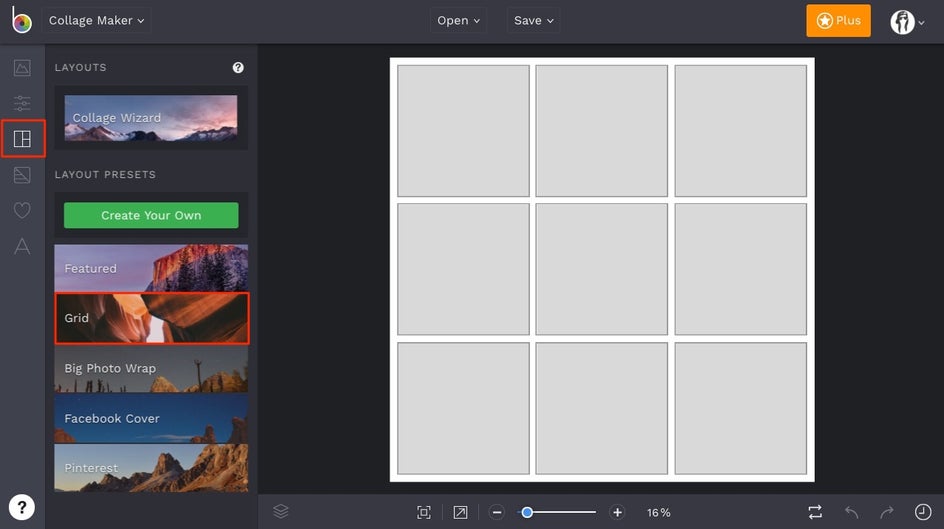This screenshot has width=944, height=529.
Task: Open the Text tool sidebar icon
Action: [x=22, y=246]
